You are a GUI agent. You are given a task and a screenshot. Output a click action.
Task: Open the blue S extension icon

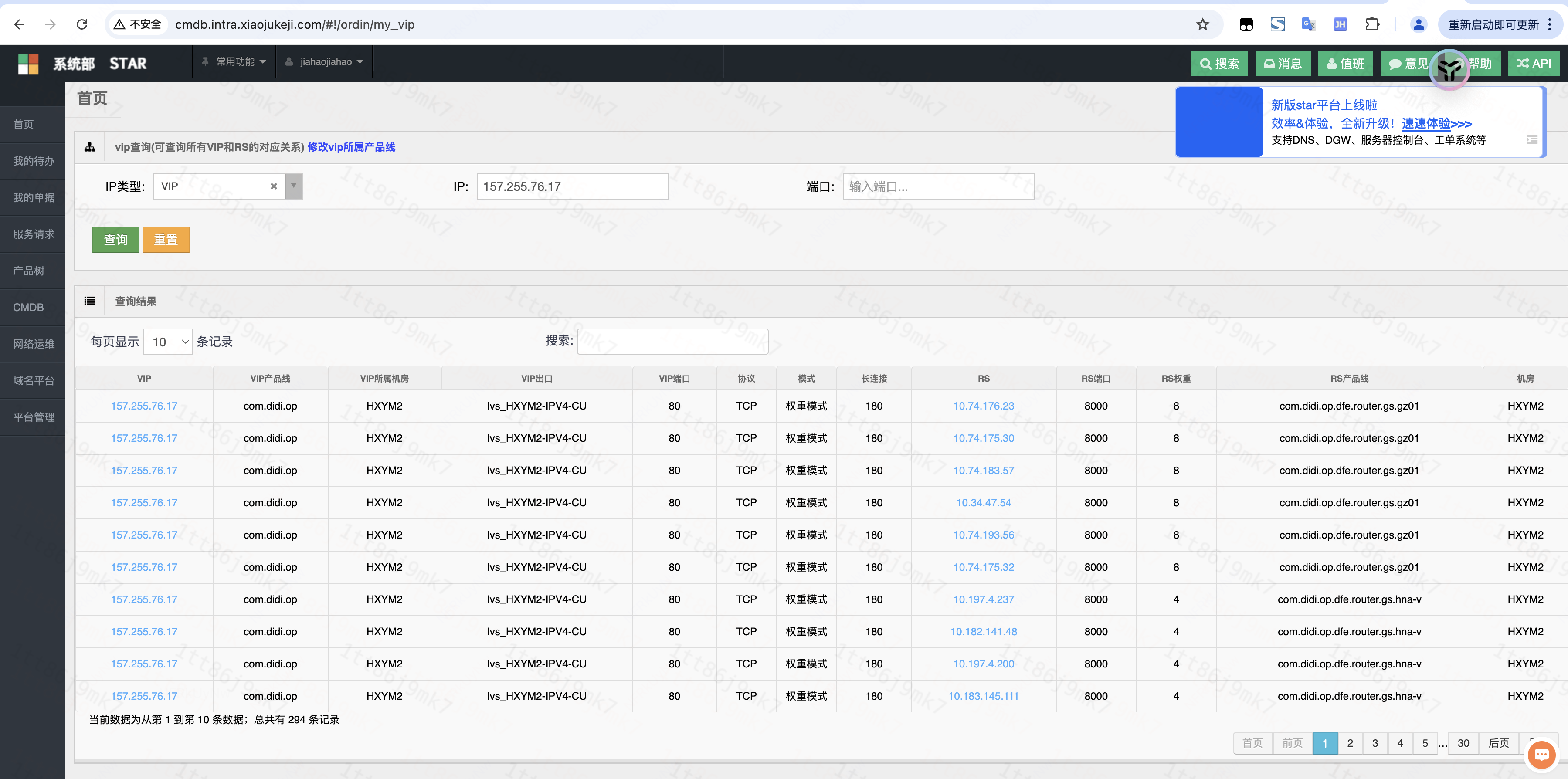[x=1278, y=24]
